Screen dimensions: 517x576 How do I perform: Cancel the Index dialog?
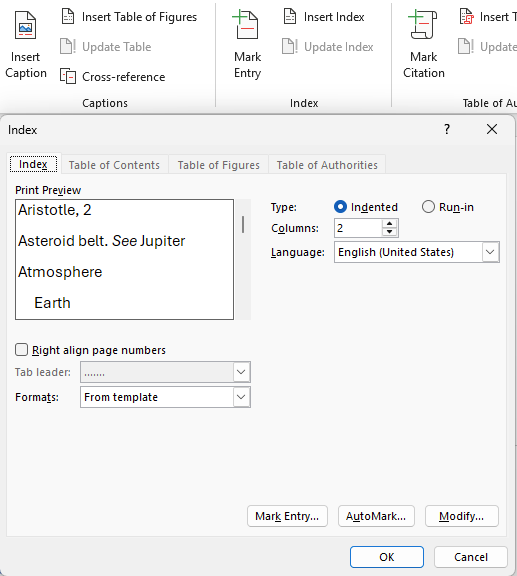(x=471, y=557)
